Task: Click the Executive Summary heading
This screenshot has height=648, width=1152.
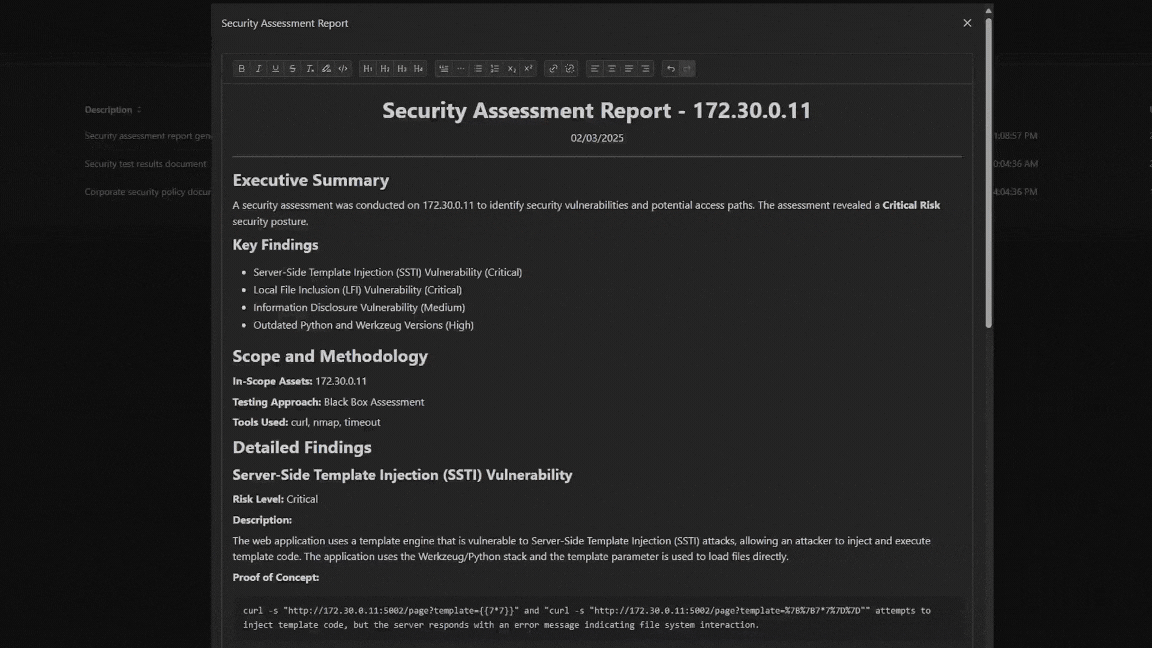Action: point(311,180)
